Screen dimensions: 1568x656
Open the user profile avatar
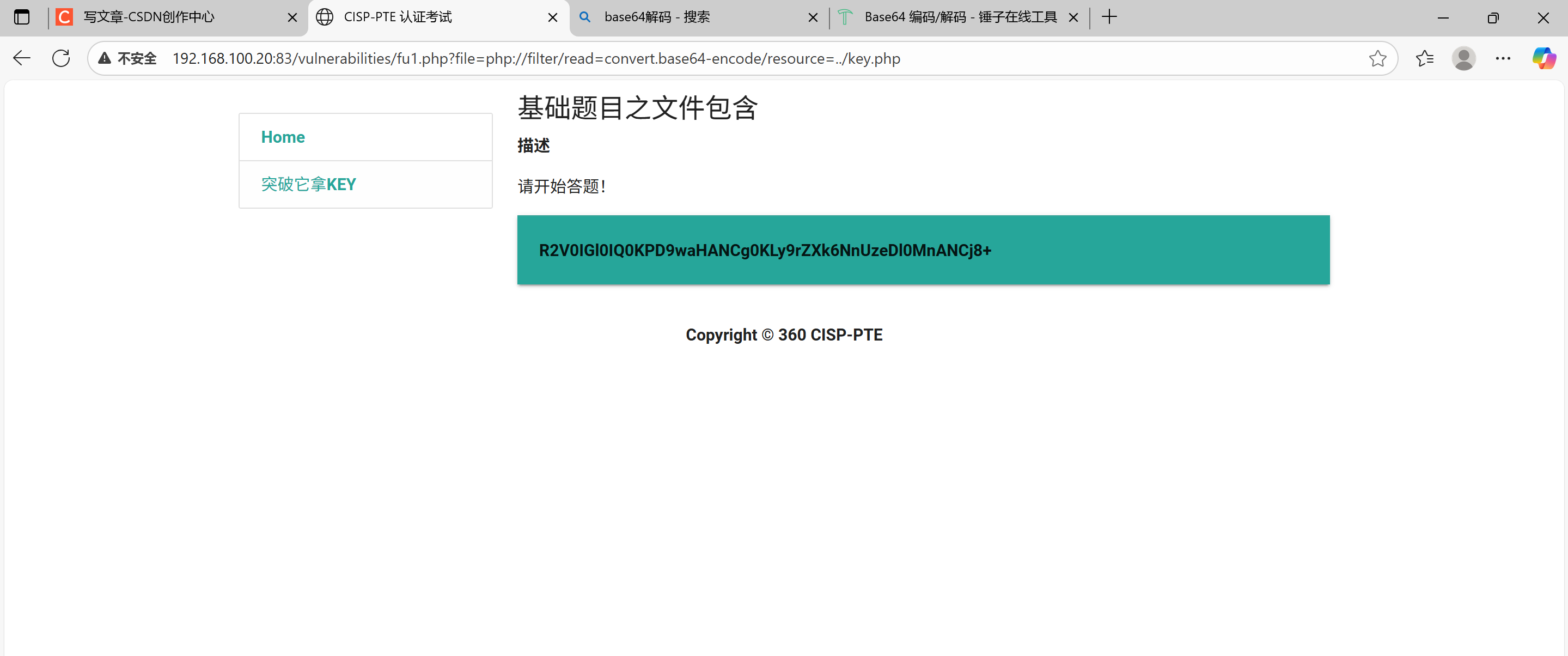[1463, 58]
